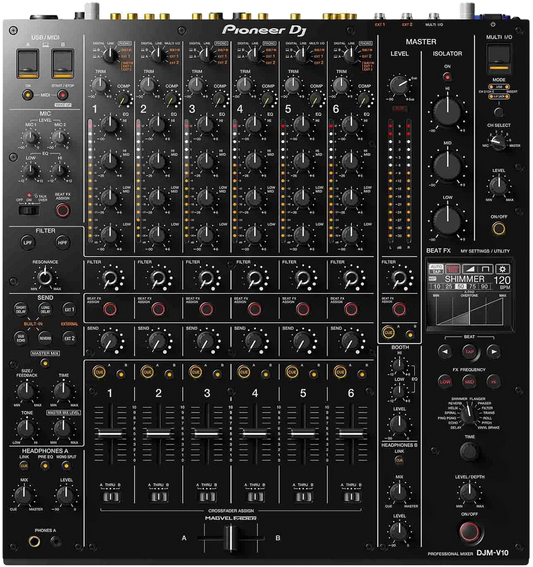Screen dimensions: 533x567
Task: Adjust the master LEVEL knob
Action: pos(399,85)
